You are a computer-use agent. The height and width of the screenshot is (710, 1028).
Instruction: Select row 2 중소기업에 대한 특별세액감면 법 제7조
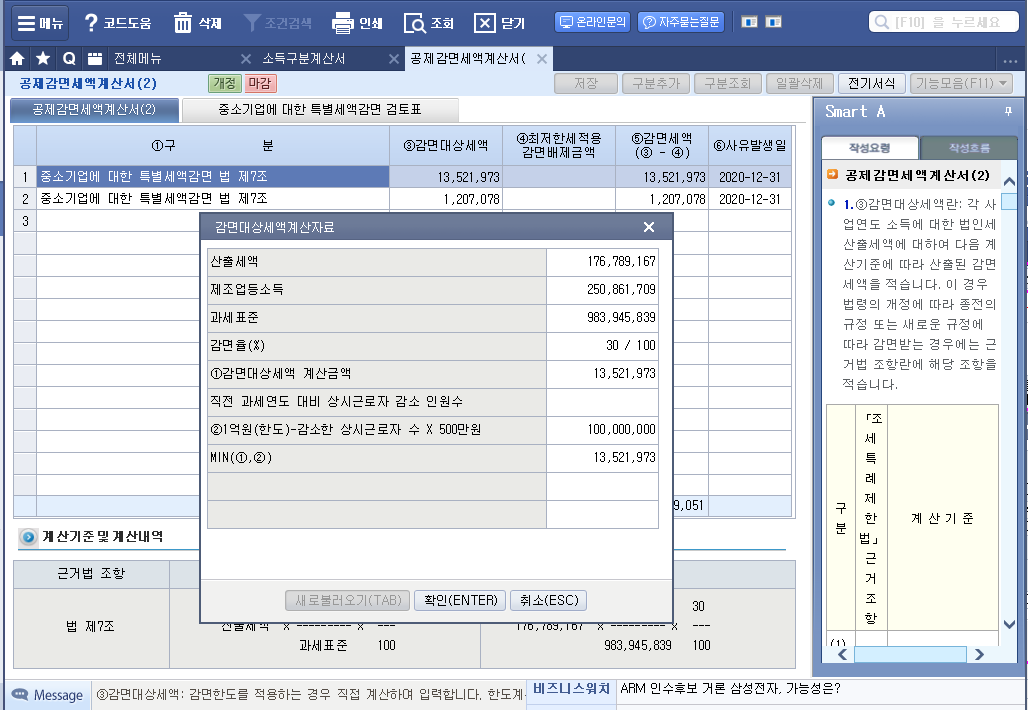[213, 199]
